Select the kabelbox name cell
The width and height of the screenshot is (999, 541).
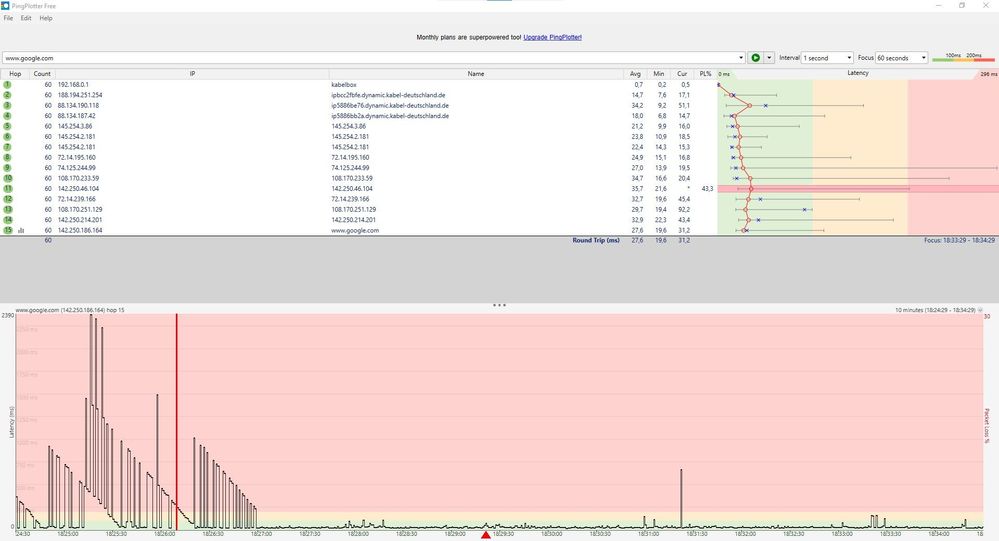[344, 84]
